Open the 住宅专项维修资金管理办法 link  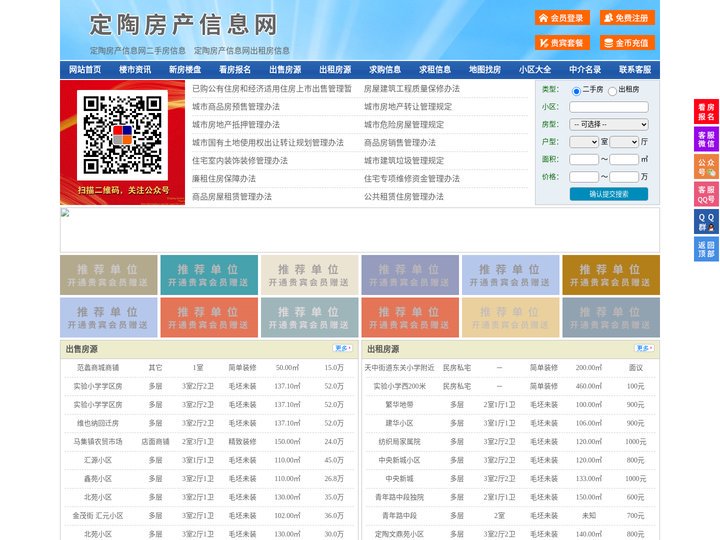[x=412, y=179]
